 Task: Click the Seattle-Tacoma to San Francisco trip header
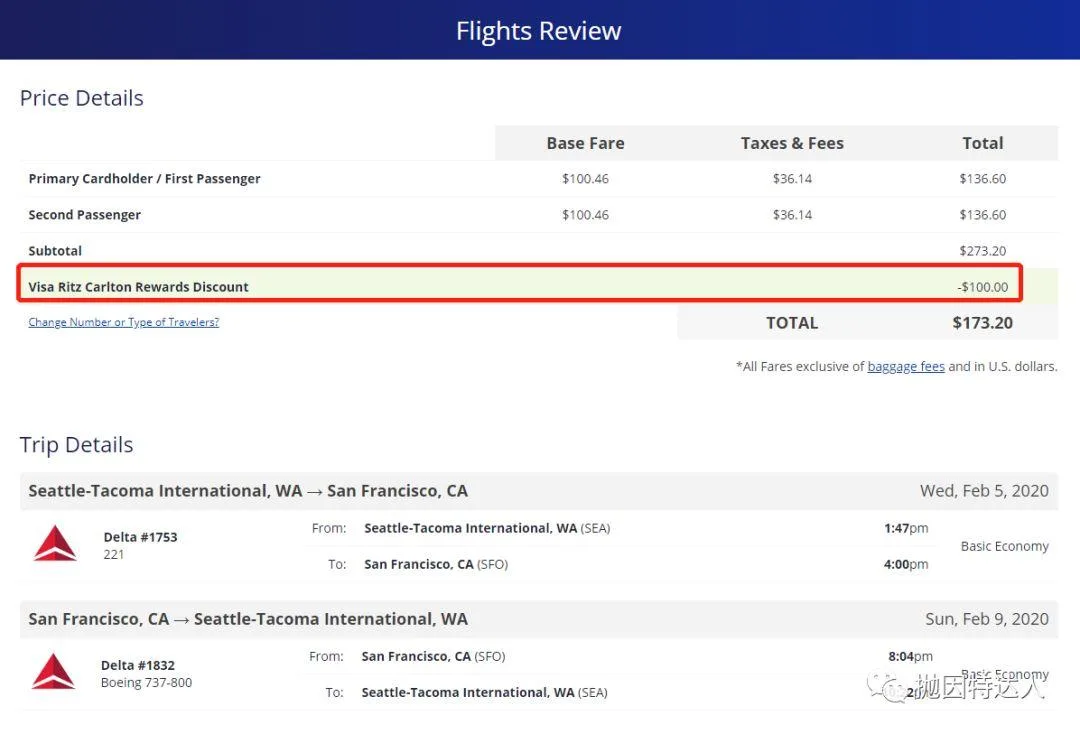point(248,491)
